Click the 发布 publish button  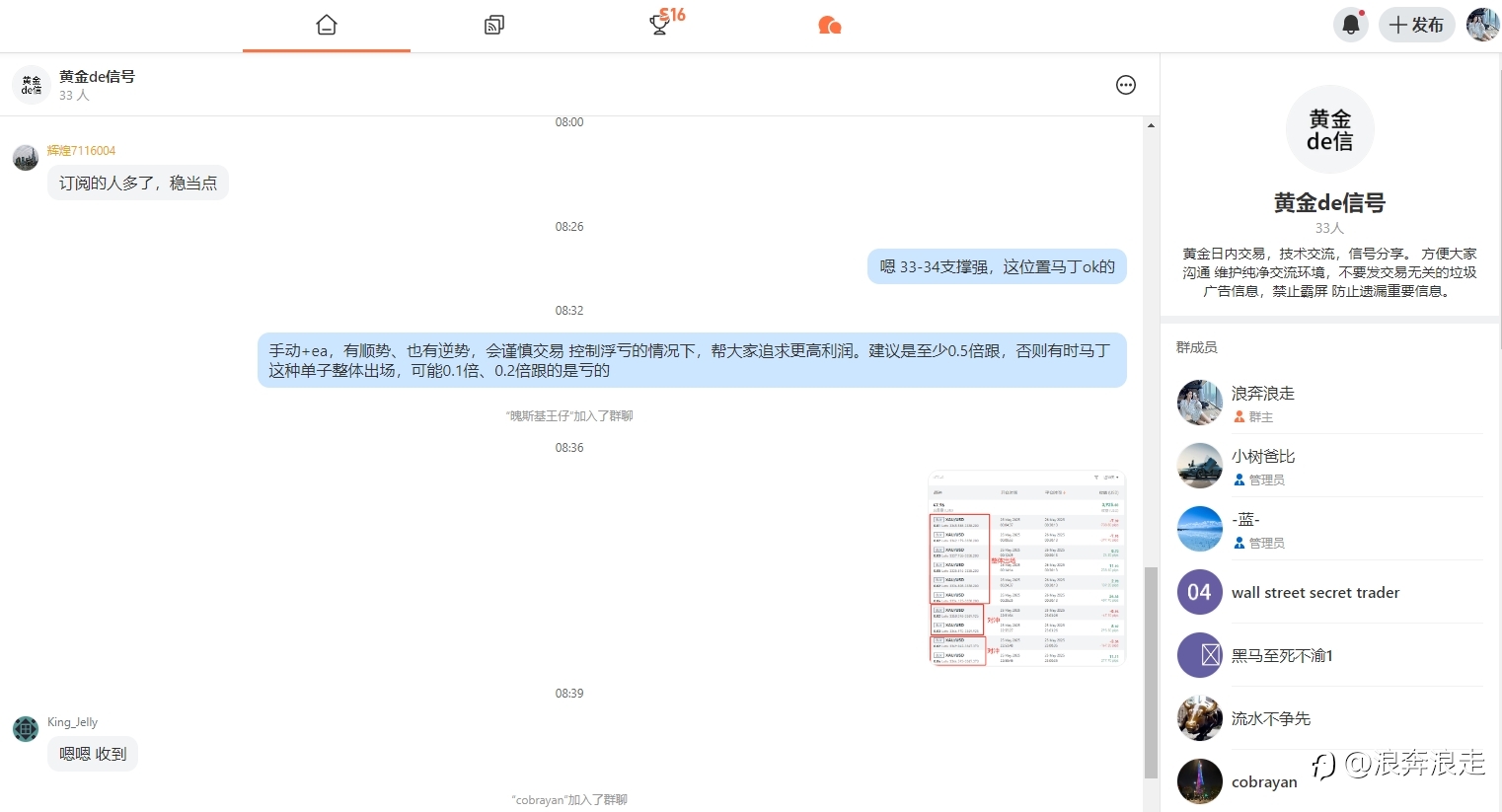(x=1416, y=25)
